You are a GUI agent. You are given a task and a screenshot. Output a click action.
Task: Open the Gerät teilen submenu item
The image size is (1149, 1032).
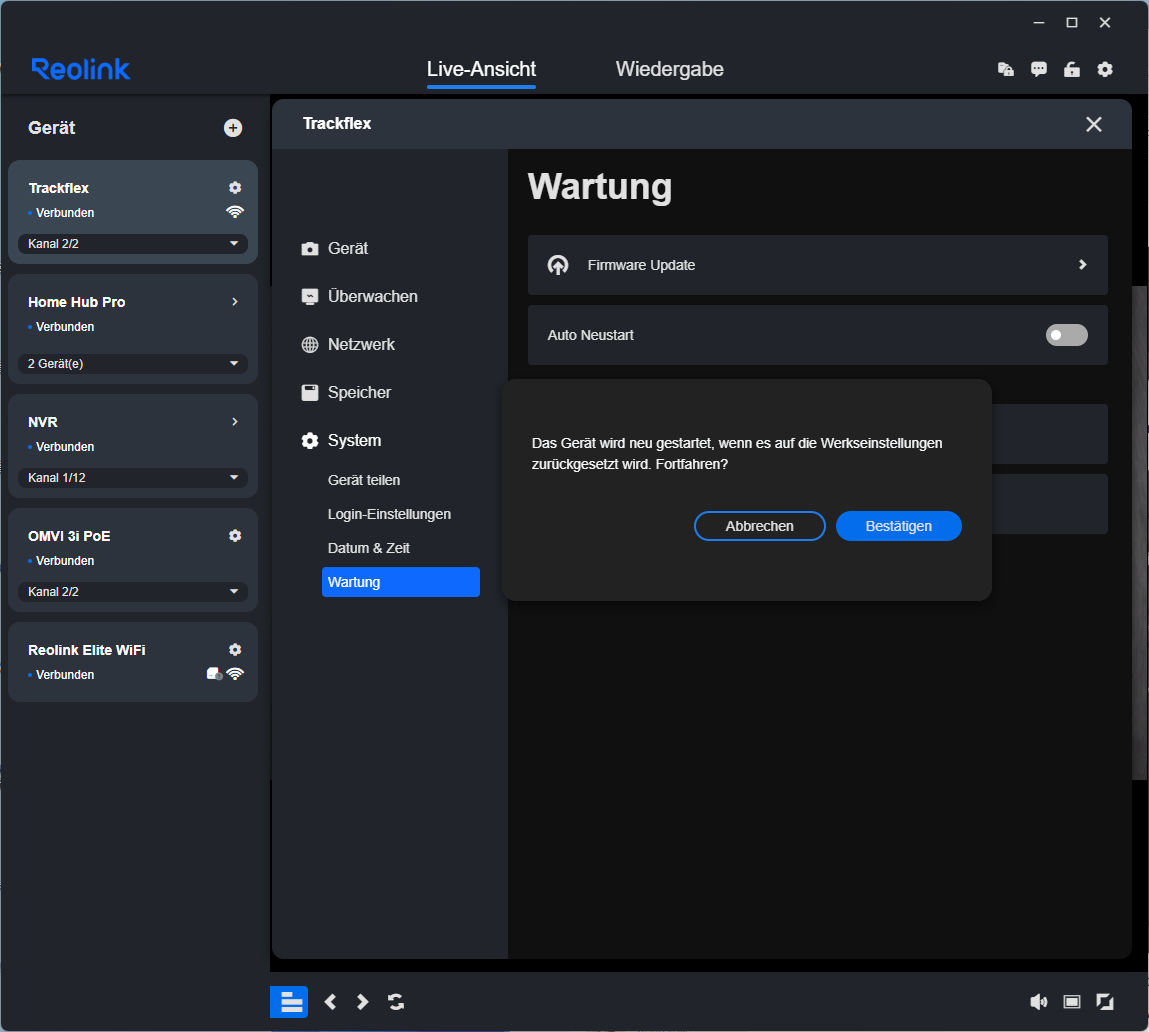point(363,480)
